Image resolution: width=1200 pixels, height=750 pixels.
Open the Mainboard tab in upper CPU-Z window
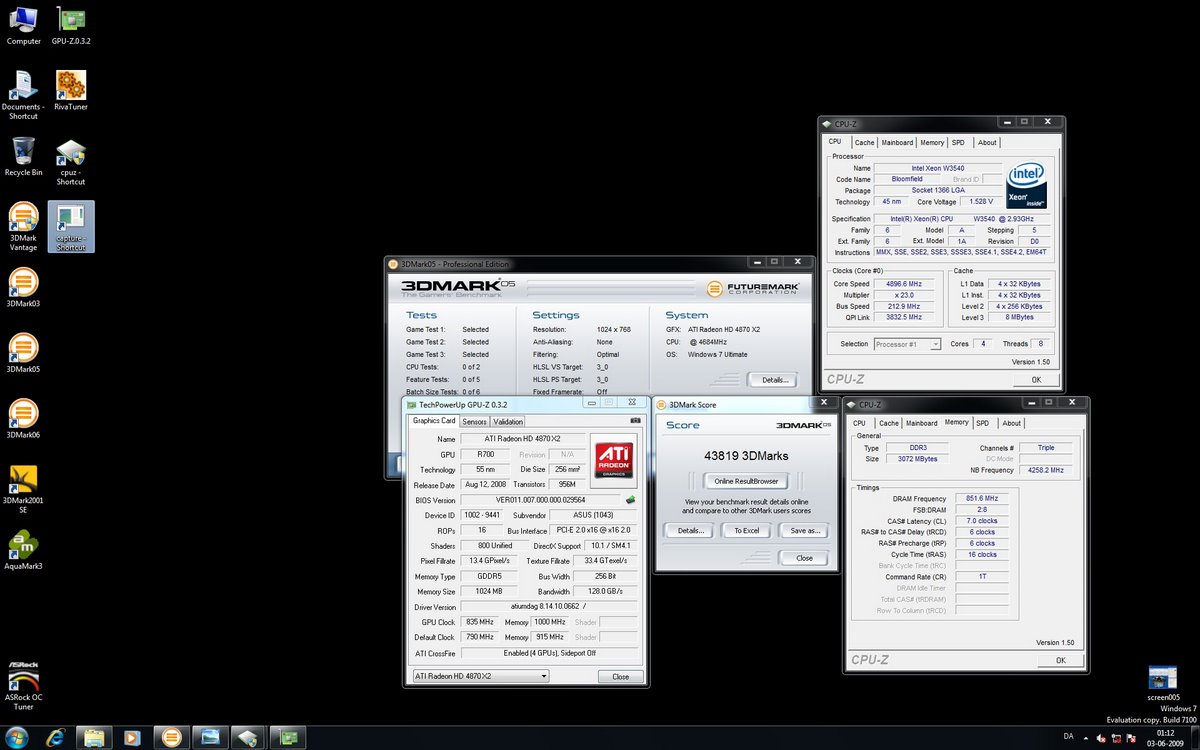pos(897,143)
